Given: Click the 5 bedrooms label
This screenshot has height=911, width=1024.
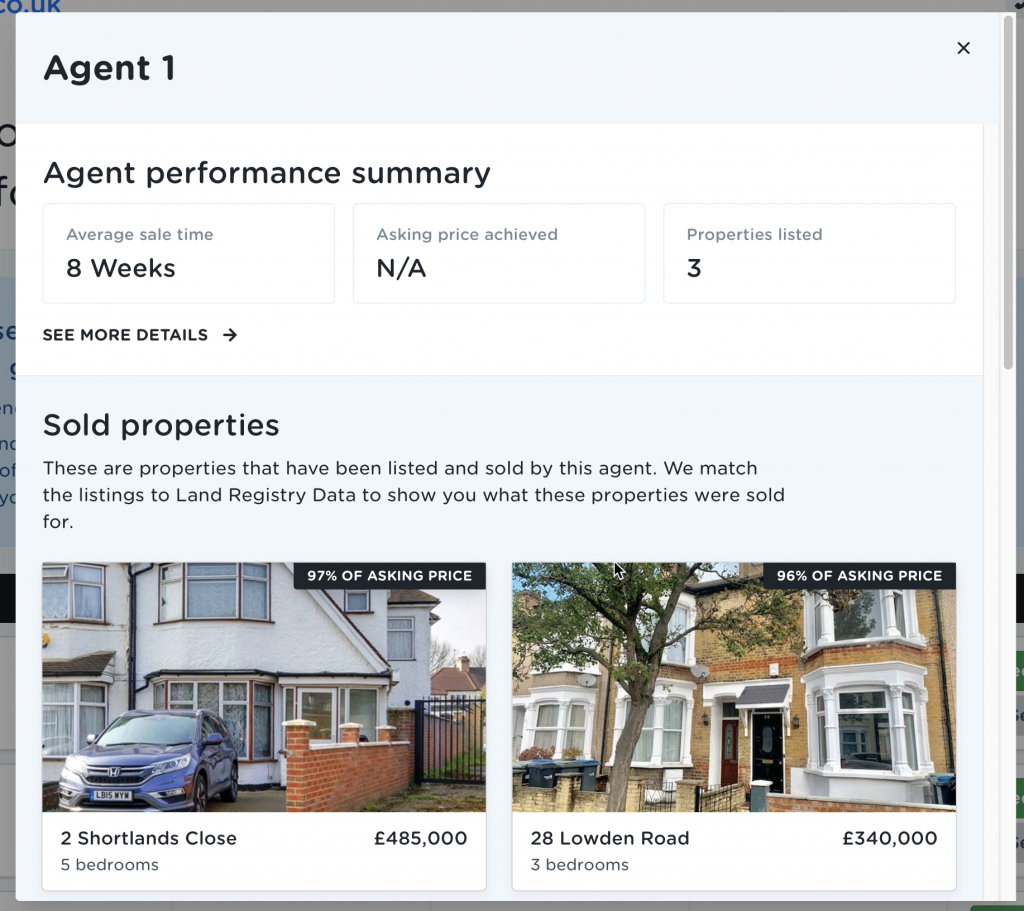Looking at the screenshot, I should click(110, 865).
